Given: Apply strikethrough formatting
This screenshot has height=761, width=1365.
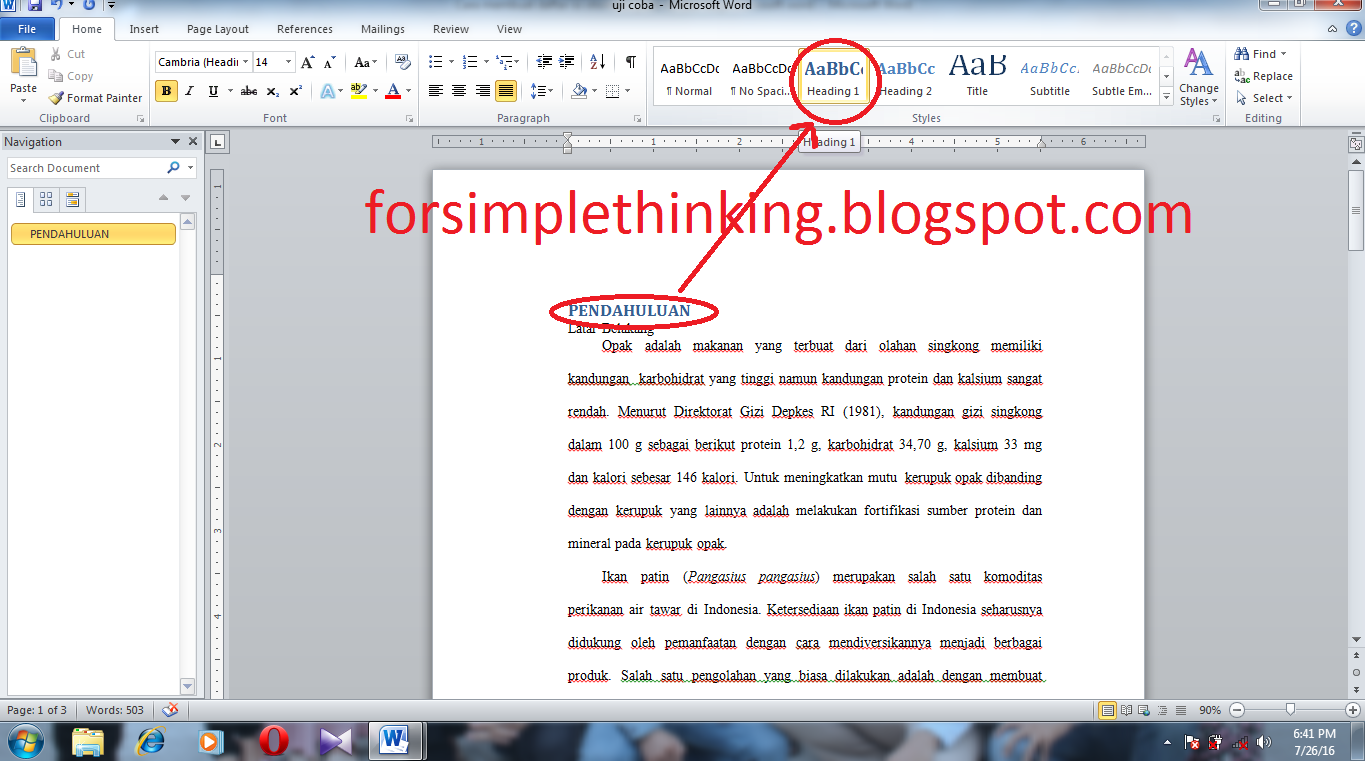Looking at the screenshot, I should 247,91.
